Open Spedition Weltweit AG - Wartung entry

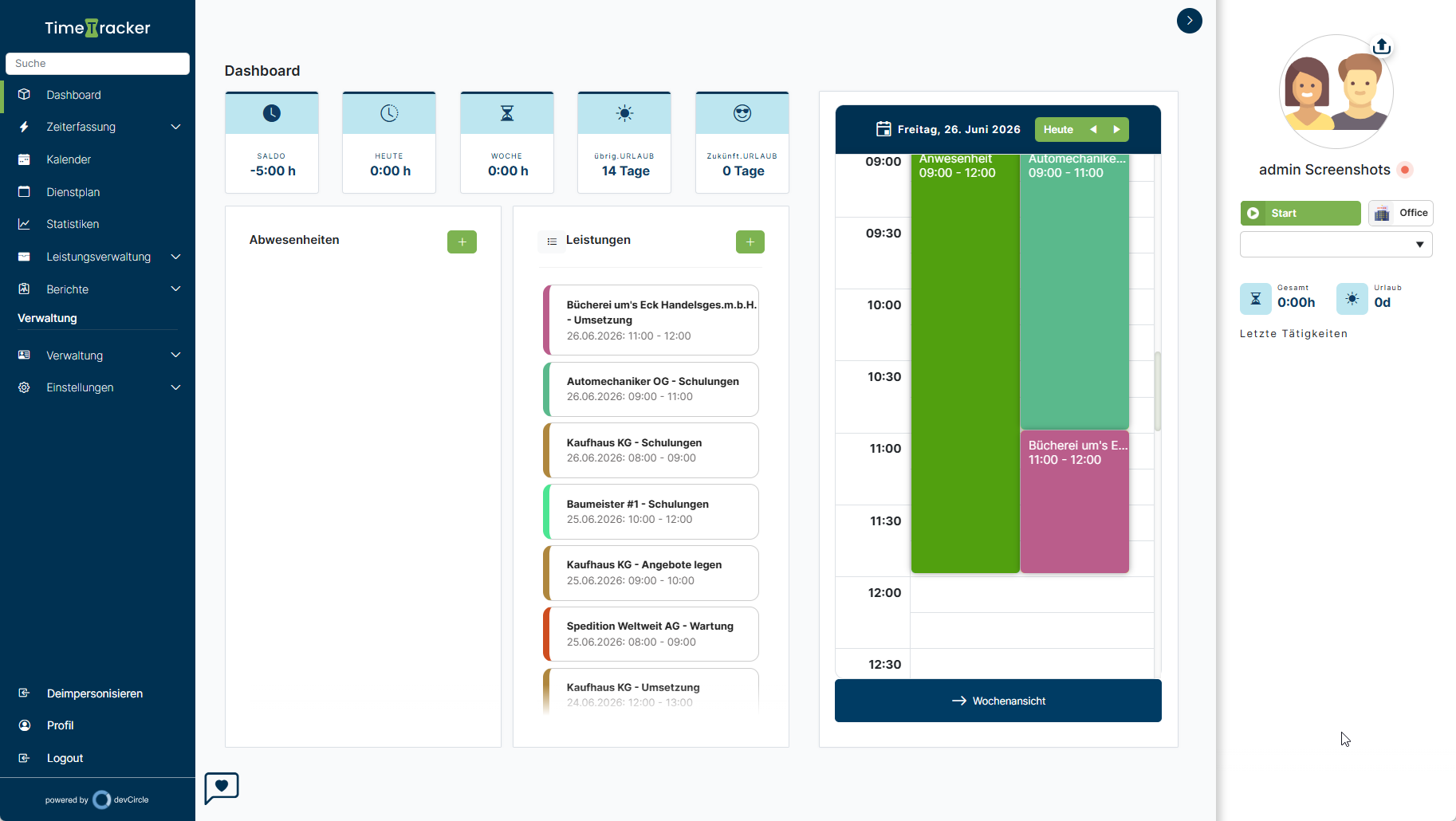(651, 634)
